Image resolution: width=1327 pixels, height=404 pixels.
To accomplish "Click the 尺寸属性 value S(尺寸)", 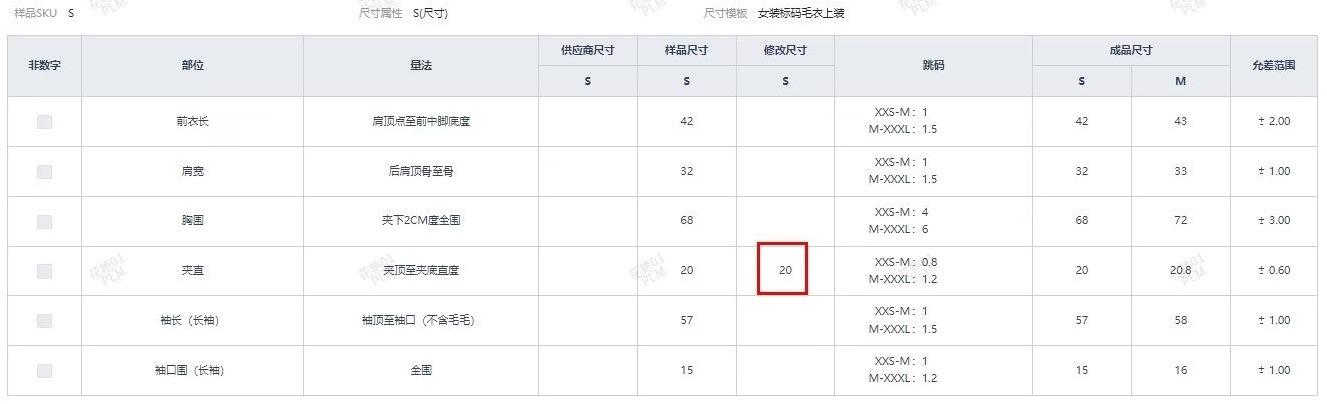I will [430, 14].
